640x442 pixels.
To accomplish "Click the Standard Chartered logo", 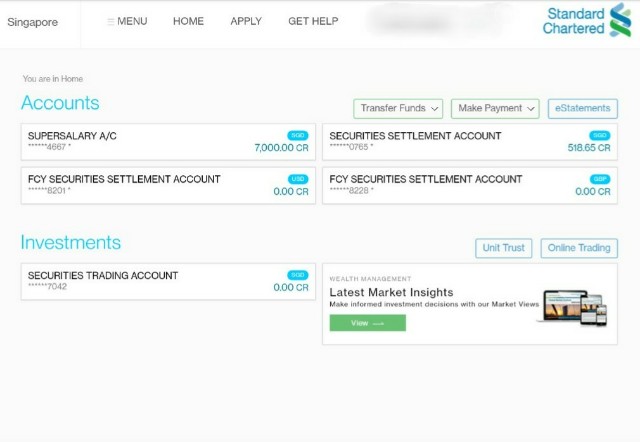I will pos(587,20).
